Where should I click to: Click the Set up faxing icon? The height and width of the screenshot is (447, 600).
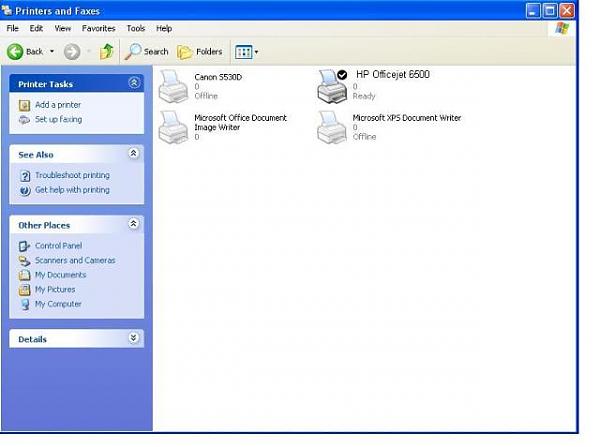tap(24, 120)
